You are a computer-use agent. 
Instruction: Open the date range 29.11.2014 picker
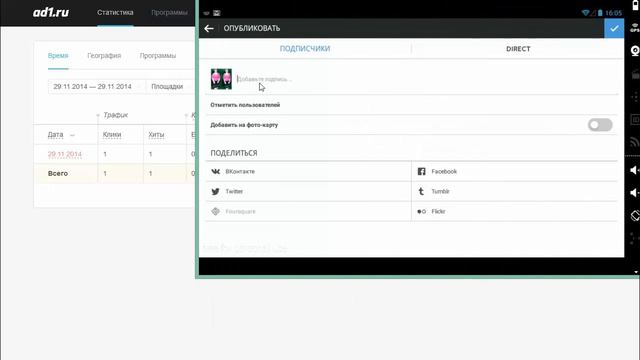pyautogui.click(x=97, y=87)
